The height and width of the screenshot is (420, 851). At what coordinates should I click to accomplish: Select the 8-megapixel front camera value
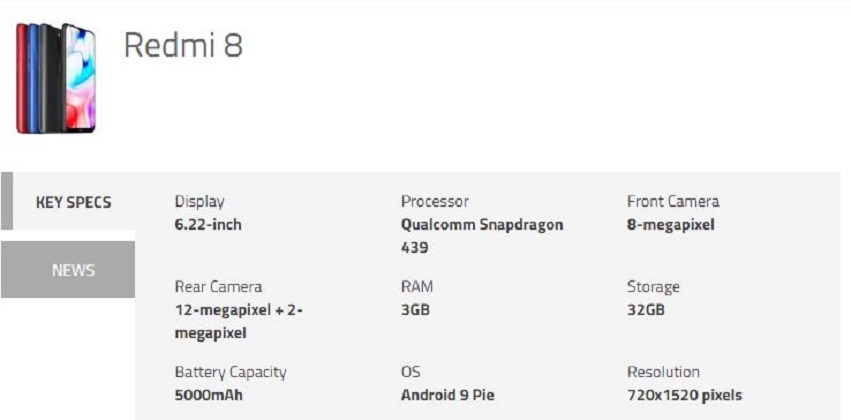click(671, 225)
